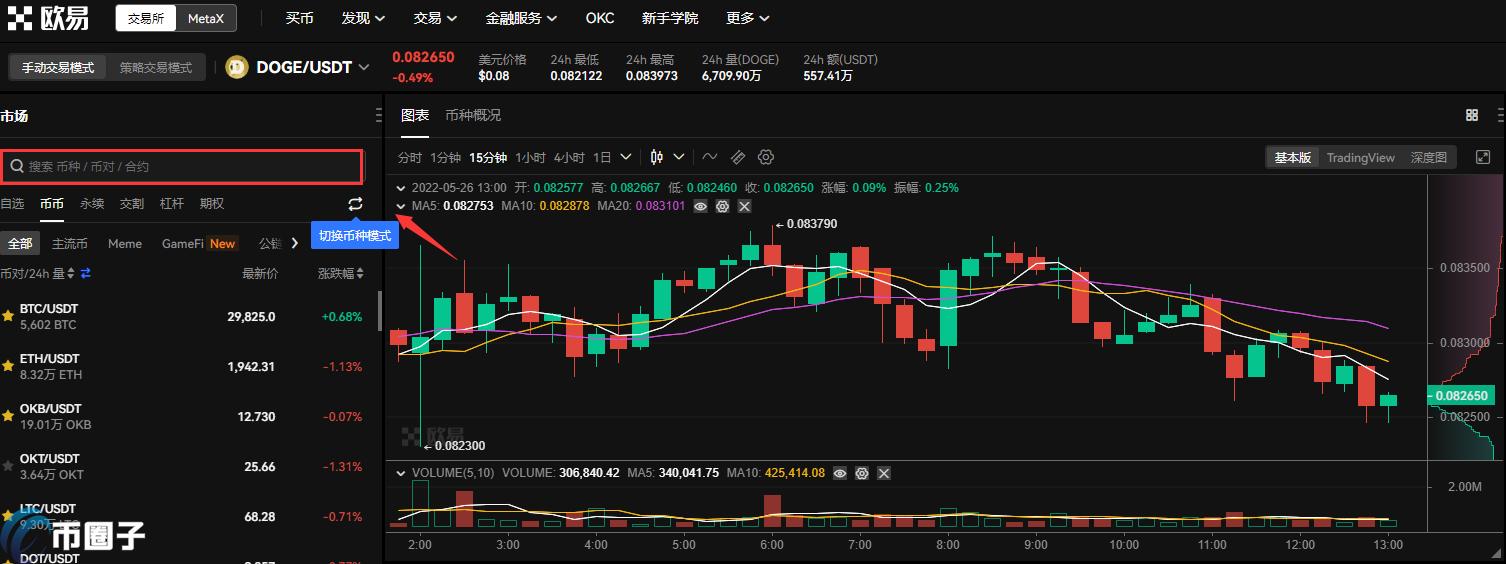Toggle favorite star for OKT/USDT
Image resolution: width=1506 pixels, height=564 pixels.
[x=8, y=466]
